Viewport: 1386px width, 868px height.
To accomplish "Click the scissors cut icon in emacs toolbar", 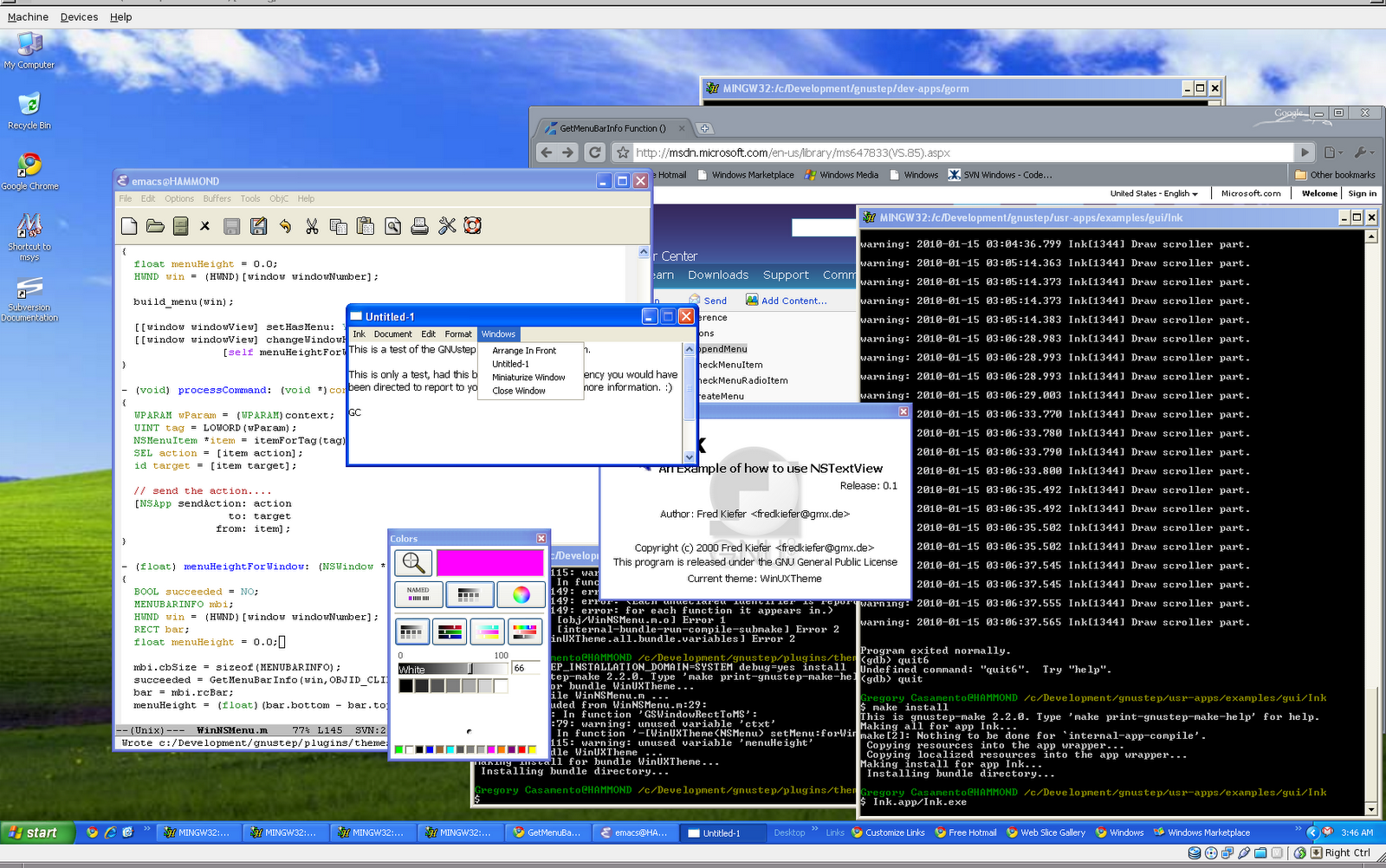I will pyautogui.click(x=312, y=226).
